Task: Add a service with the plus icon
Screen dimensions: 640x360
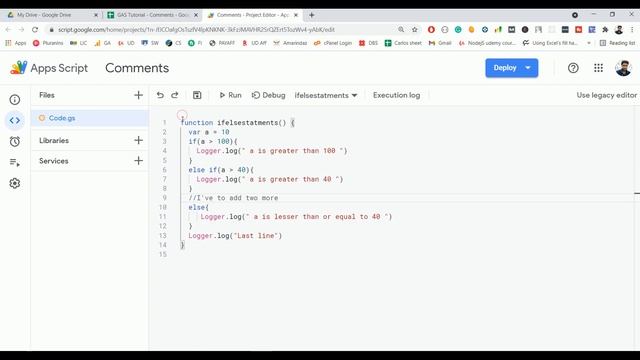Action: (x=138, y=160)
